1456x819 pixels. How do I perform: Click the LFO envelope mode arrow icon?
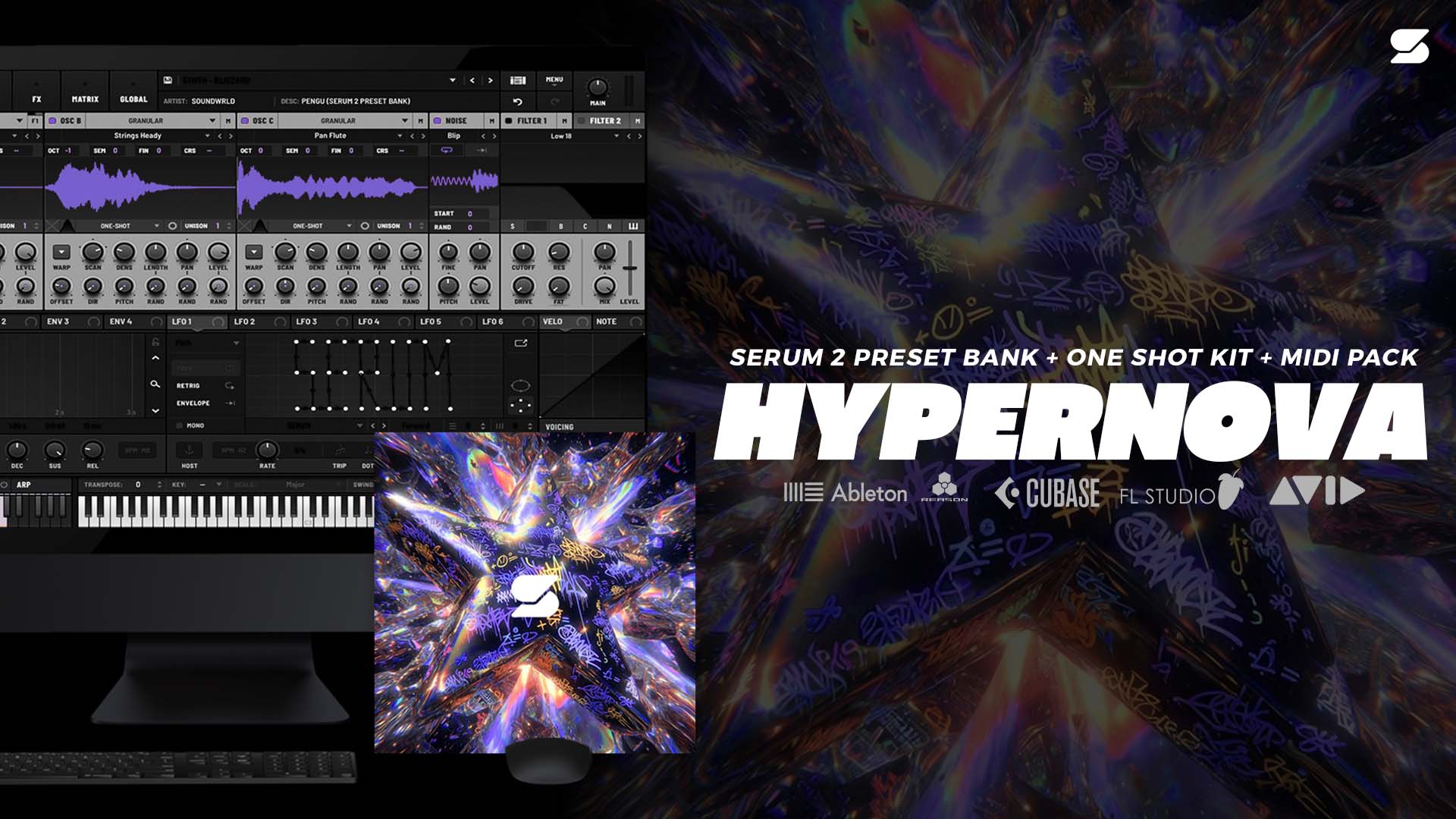coord(230,403)
